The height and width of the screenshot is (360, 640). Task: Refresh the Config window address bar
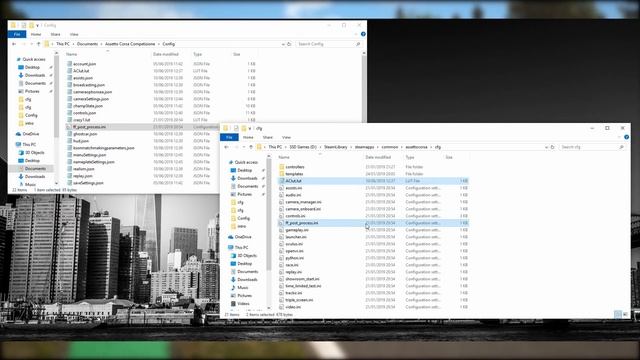click(289, 44)
